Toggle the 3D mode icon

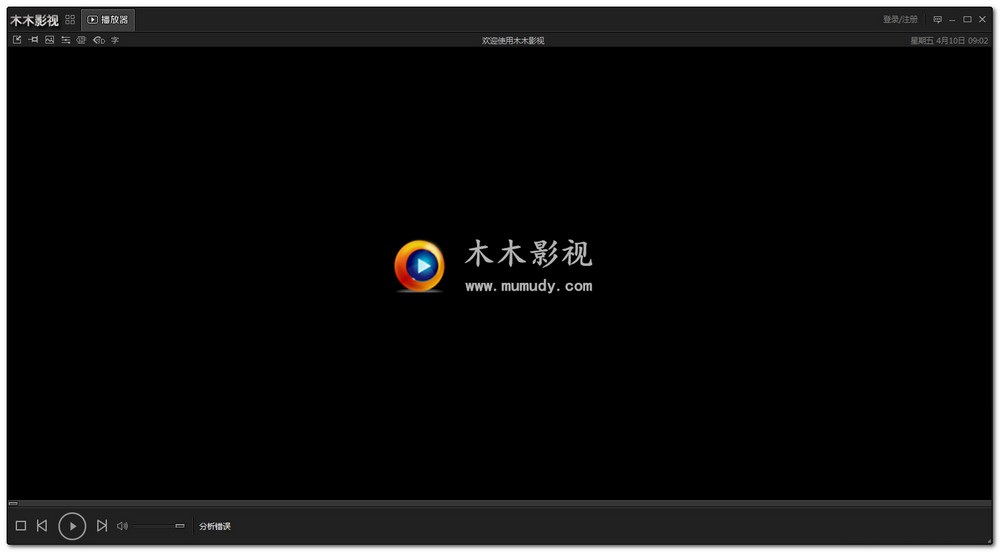coord(99,40)
